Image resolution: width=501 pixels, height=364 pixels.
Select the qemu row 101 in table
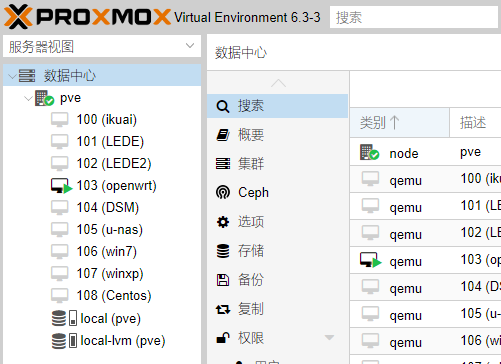[x=425, y=206]
